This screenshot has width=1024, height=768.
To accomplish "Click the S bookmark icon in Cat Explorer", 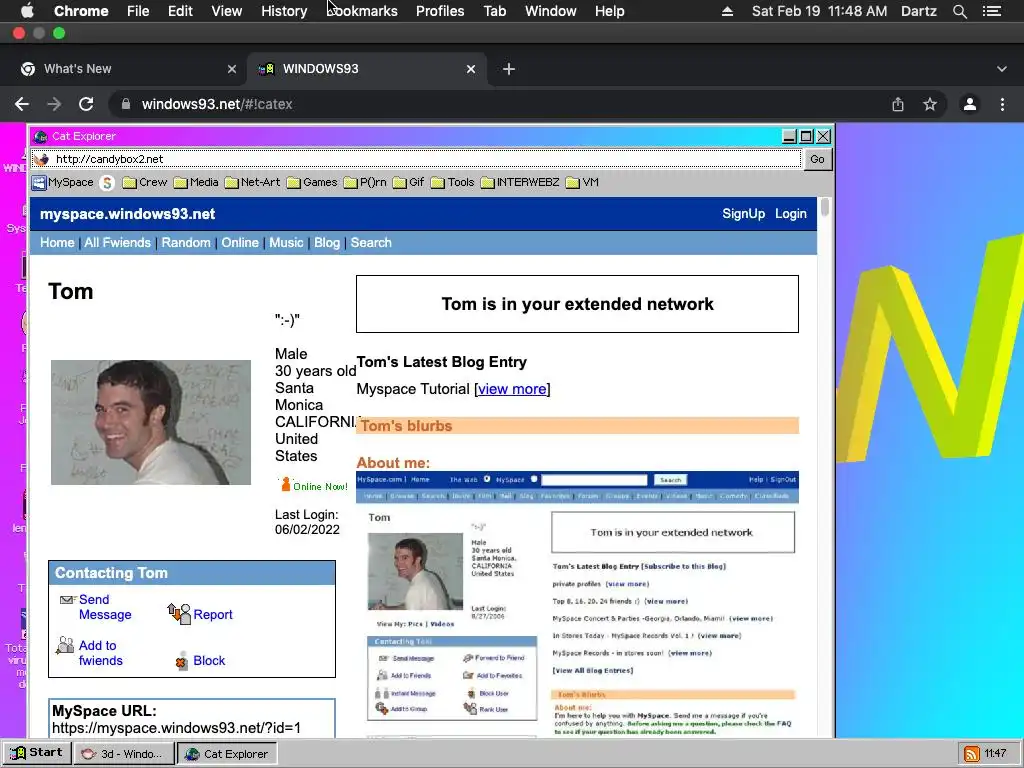I will [107, 183].
